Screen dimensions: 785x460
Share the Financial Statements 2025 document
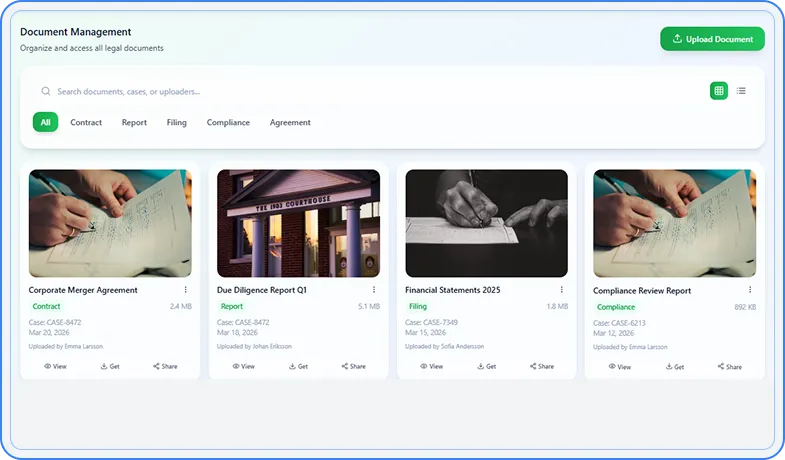pyautogui.click(x=541, y=366)
